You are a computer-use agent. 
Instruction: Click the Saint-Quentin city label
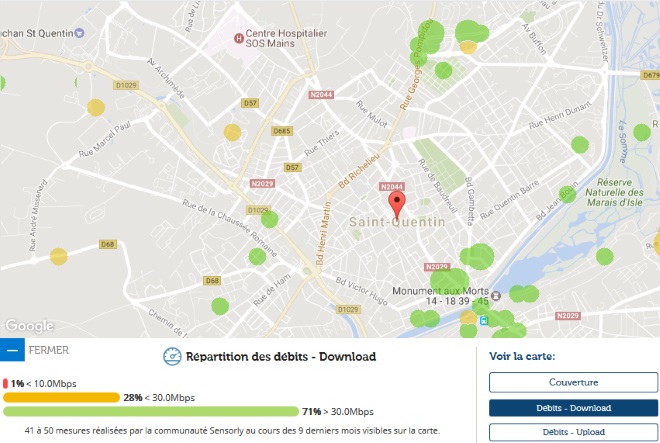coord(397,222)
